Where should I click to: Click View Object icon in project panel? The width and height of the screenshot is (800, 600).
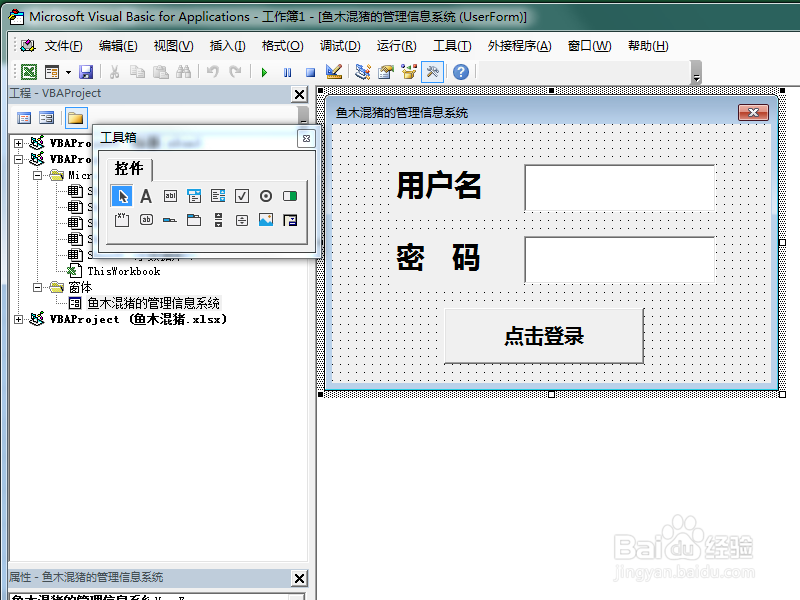coord(46,118)
